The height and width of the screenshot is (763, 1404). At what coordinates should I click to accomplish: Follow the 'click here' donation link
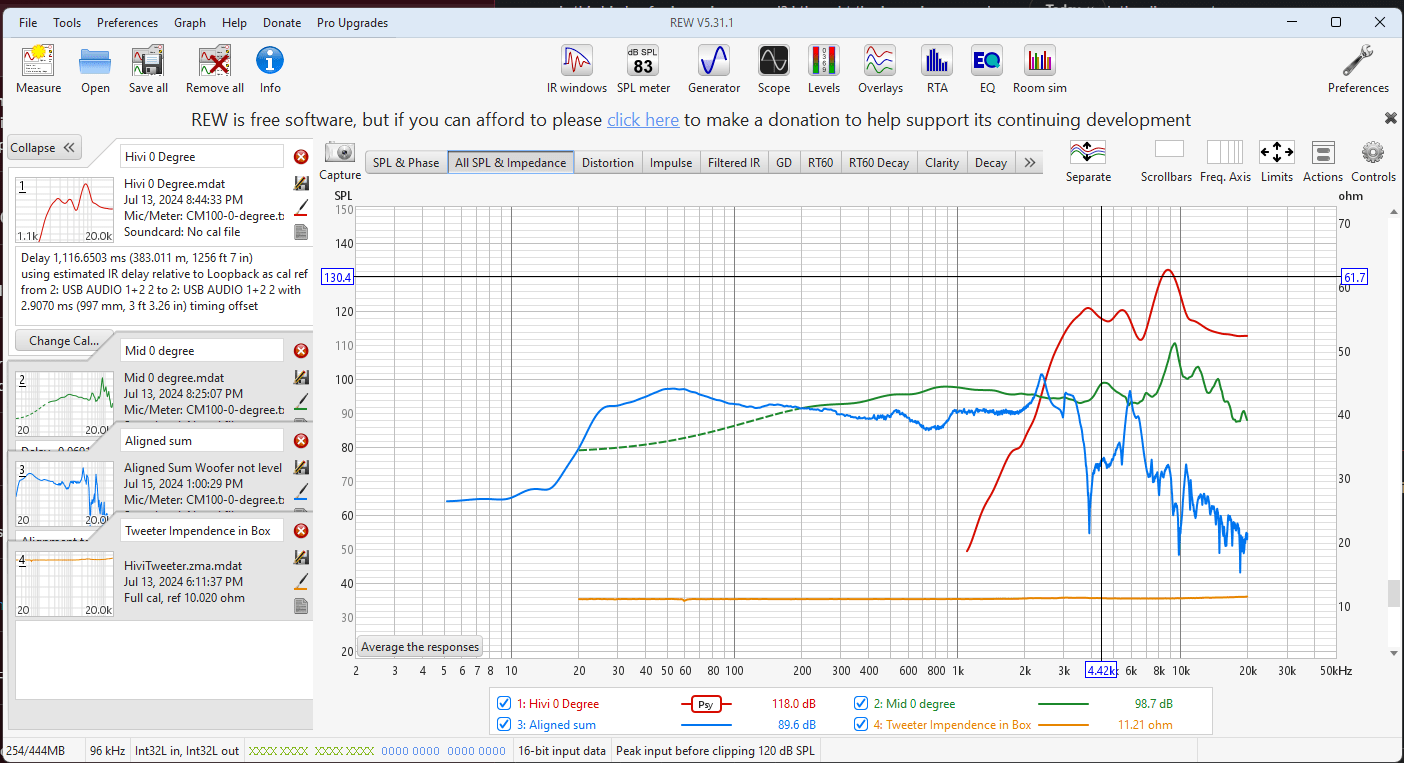(643, 120)
